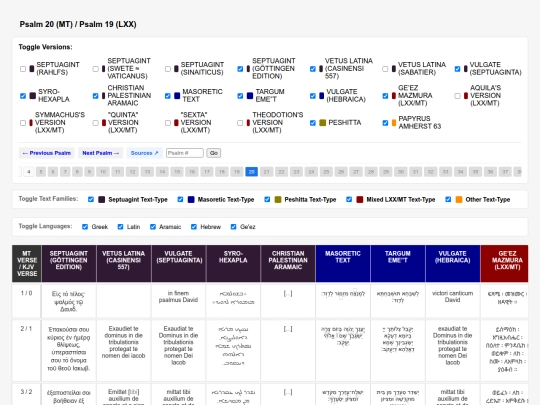This screenshot has width=540, height=405.
Task: Select current Psalm 20 pagination button
Action: pyautogui.click(x=252, y=172)
